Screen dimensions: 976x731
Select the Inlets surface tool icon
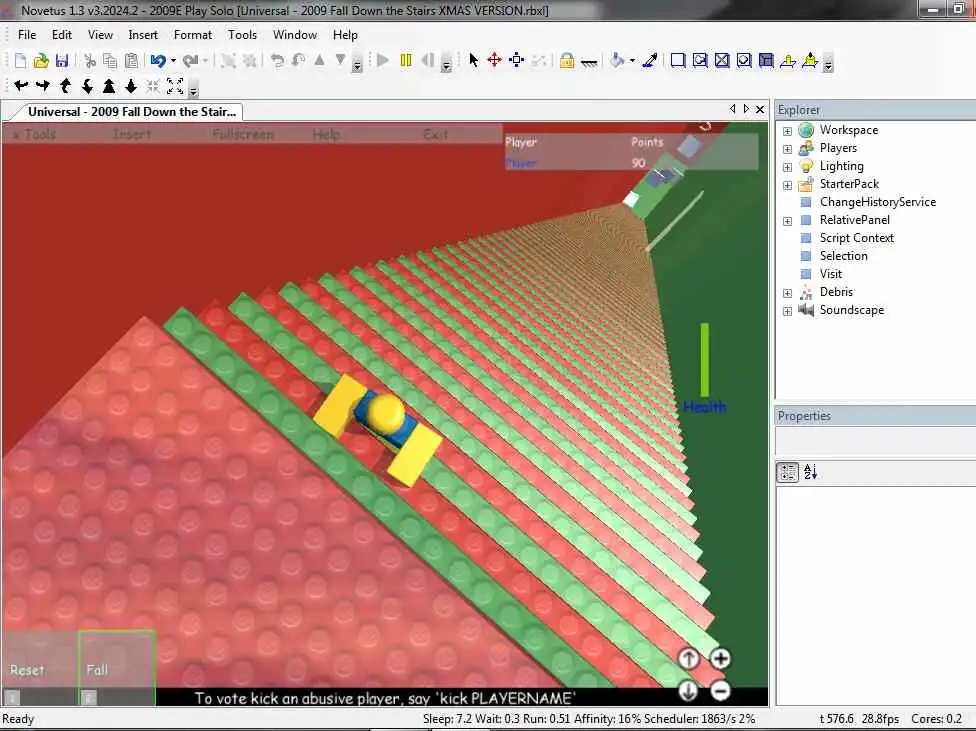point(766,60)
